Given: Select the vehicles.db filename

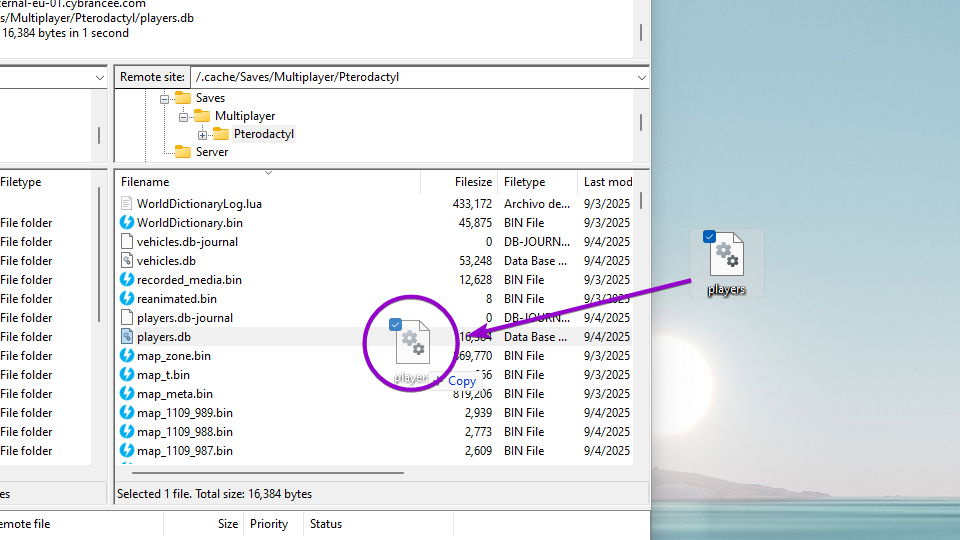Looking at the screenshot, I should (x=166, y=261).
